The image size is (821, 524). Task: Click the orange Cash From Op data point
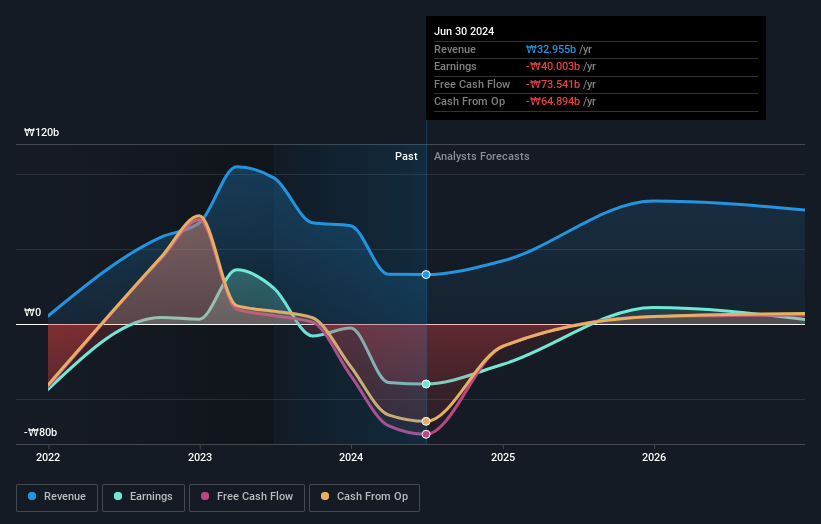426,421
